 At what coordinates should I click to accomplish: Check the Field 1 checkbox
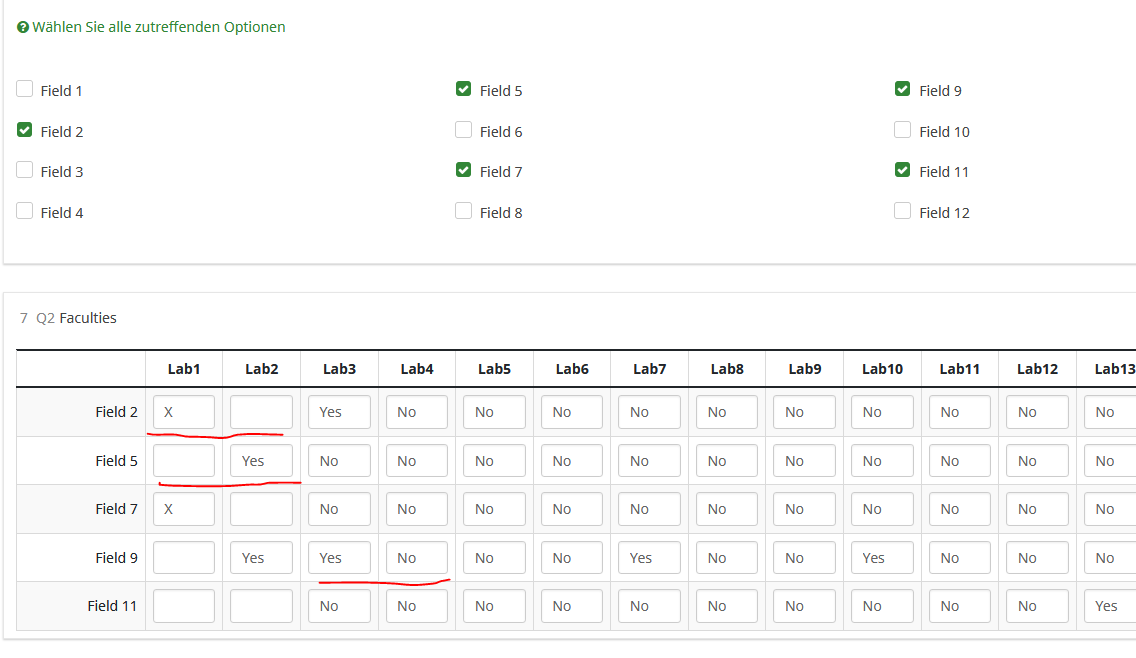(25, 89)
